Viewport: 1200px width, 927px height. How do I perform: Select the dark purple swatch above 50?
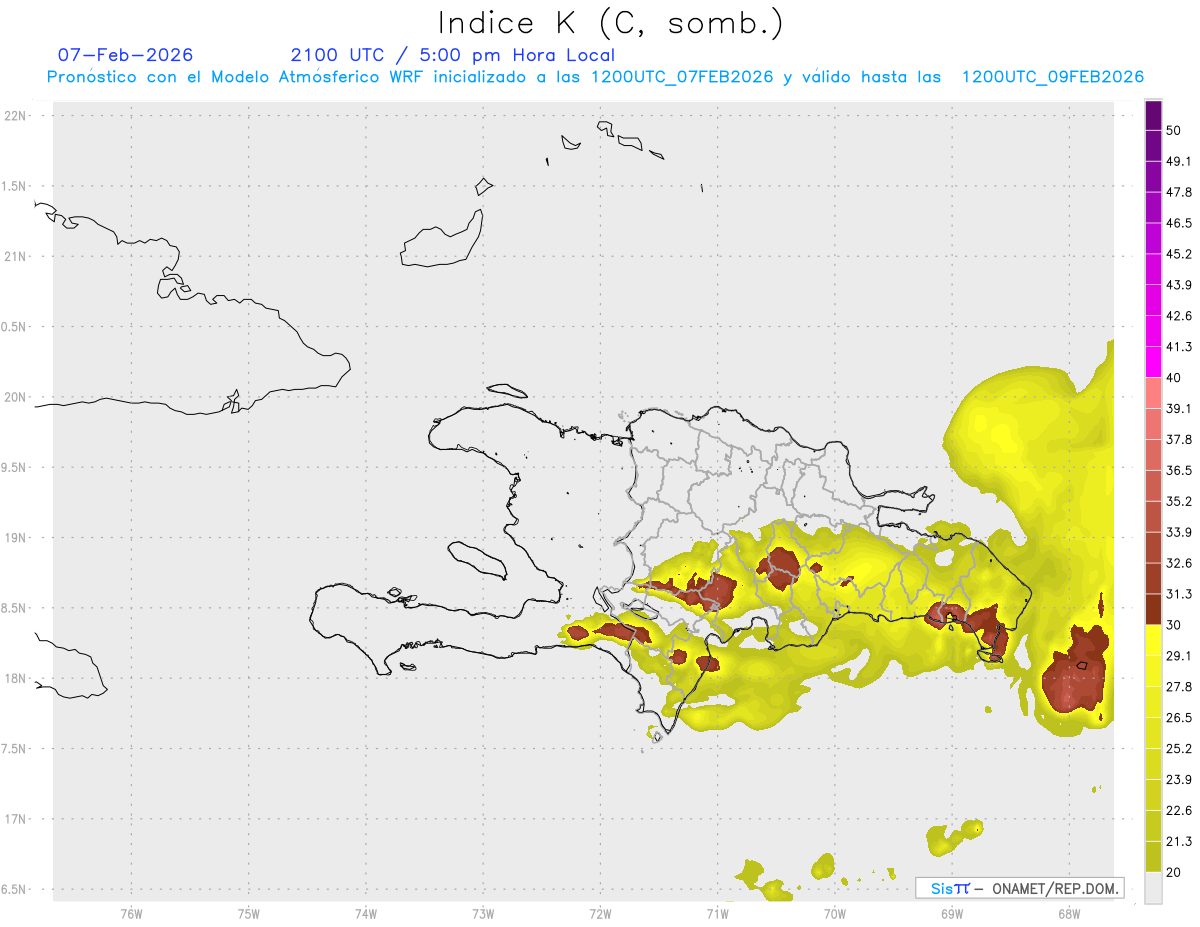[1153, 115]
